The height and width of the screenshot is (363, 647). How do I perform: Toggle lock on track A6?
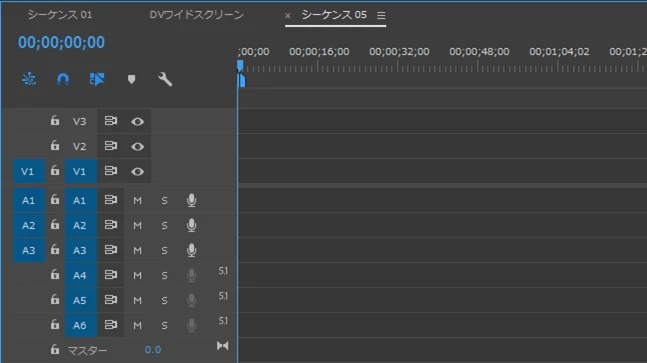55,324
